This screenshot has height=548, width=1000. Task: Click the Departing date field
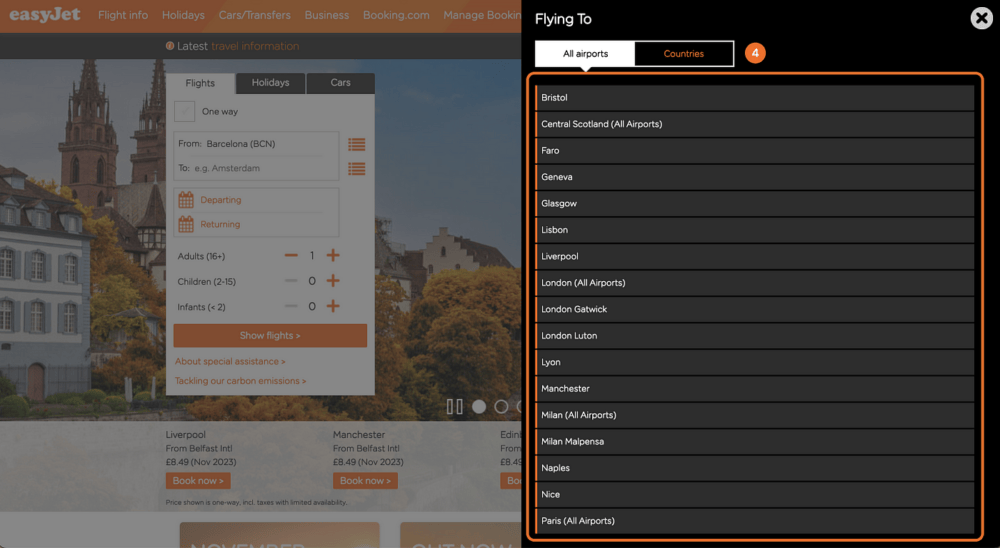coord(256,200)
